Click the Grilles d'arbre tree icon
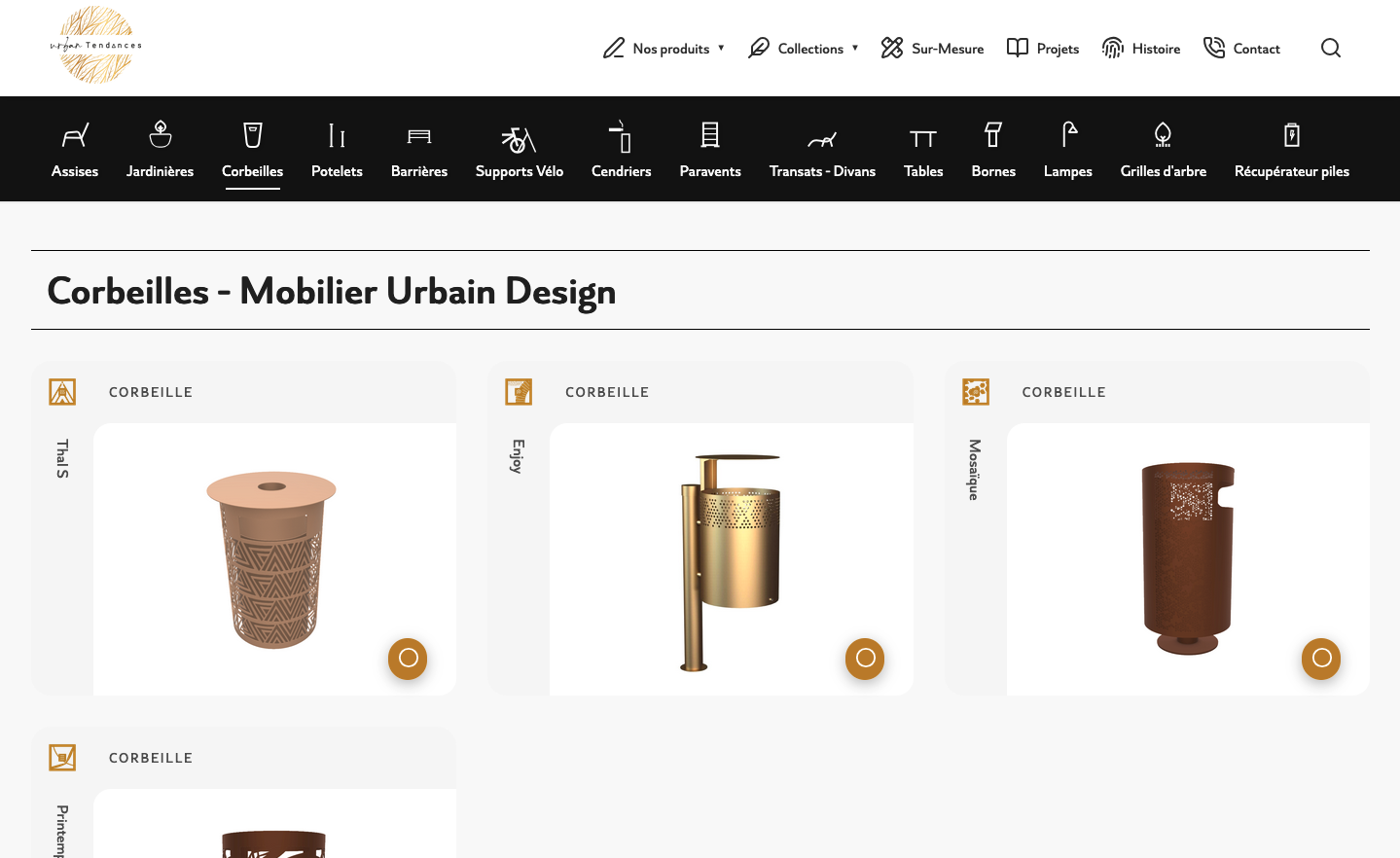This screenshot has width=1400, height=858. 1163,134
